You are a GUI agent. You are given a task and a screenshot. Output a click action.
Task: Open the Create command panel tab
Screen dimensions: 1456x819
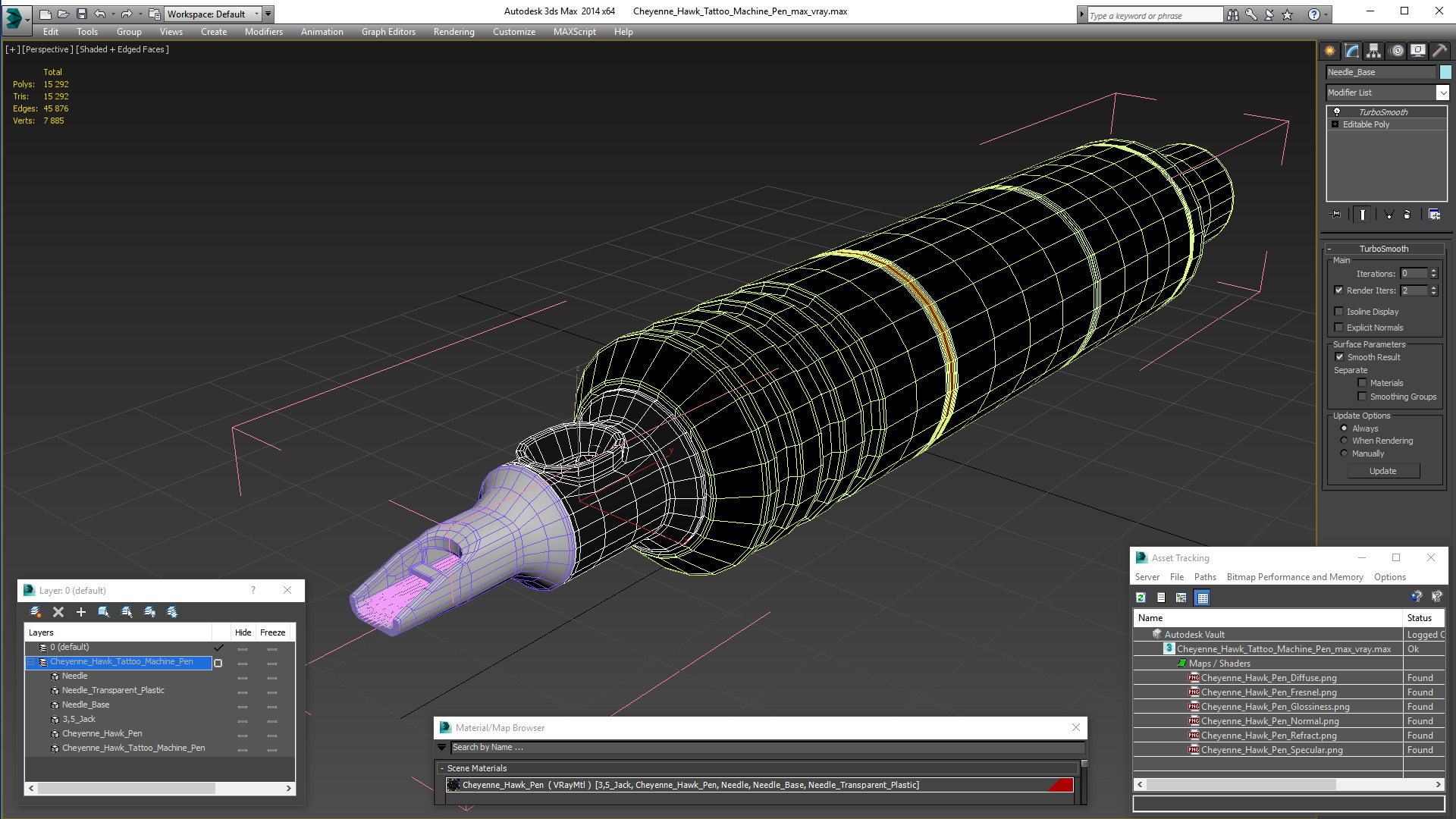coord(1329,51)
